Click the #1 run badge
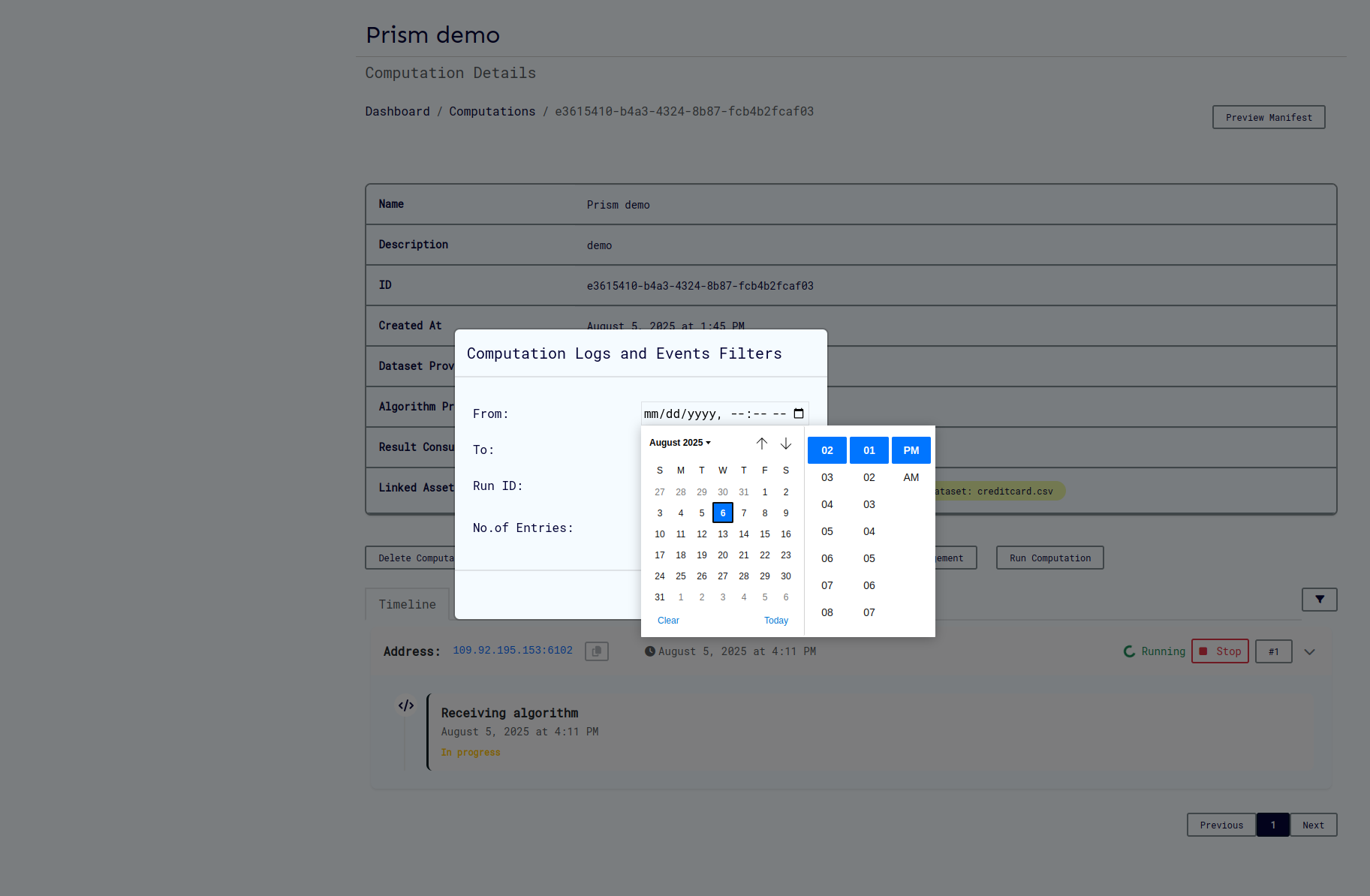This screenshot has height=896, width=1370. 1274,651
